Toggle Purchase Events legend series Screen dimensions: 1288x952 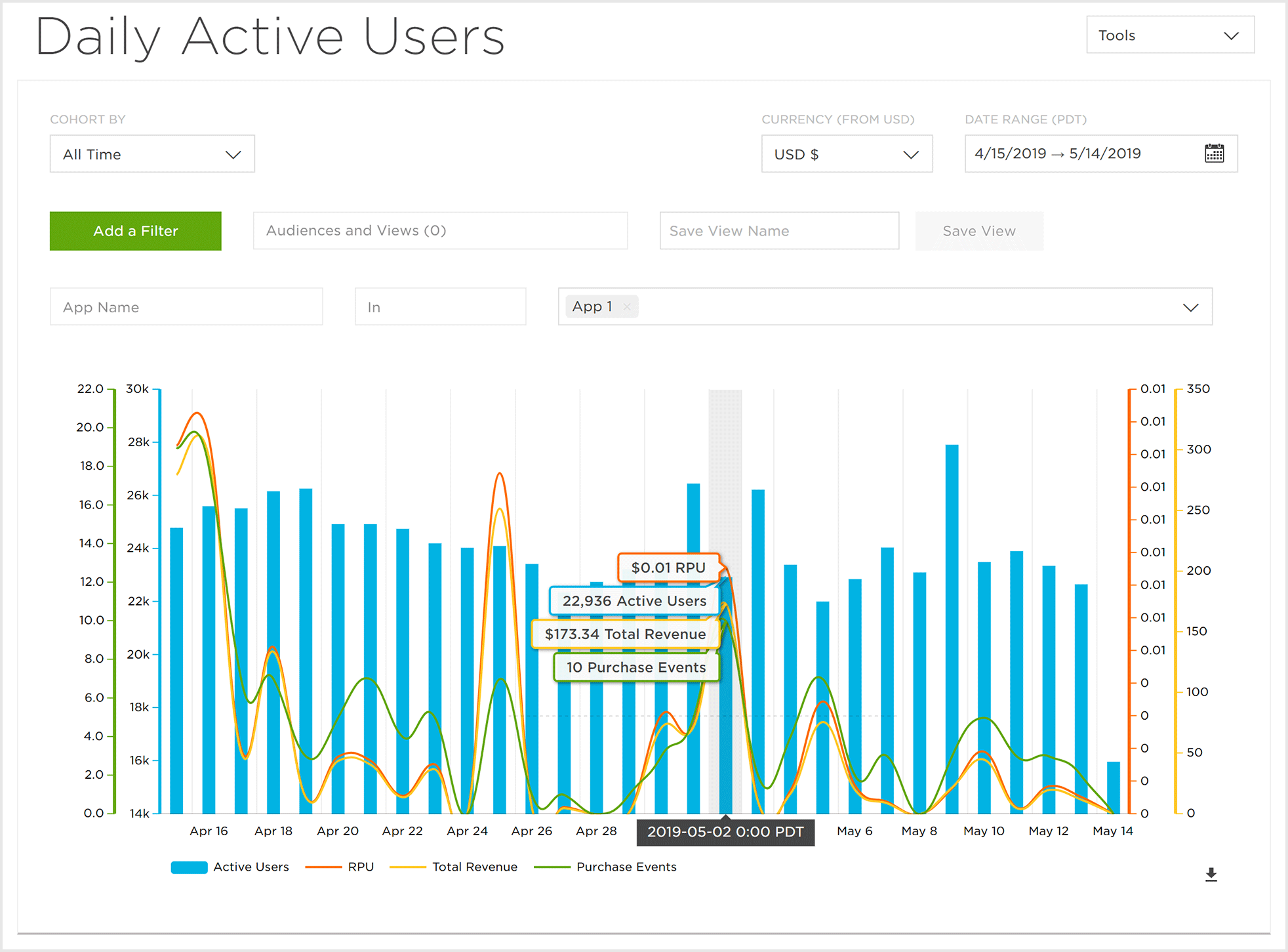(626, 867)
